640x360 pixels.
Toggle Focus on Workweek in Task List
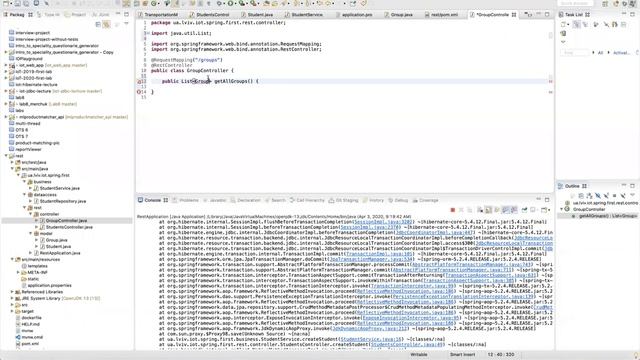tap(596, 24)
